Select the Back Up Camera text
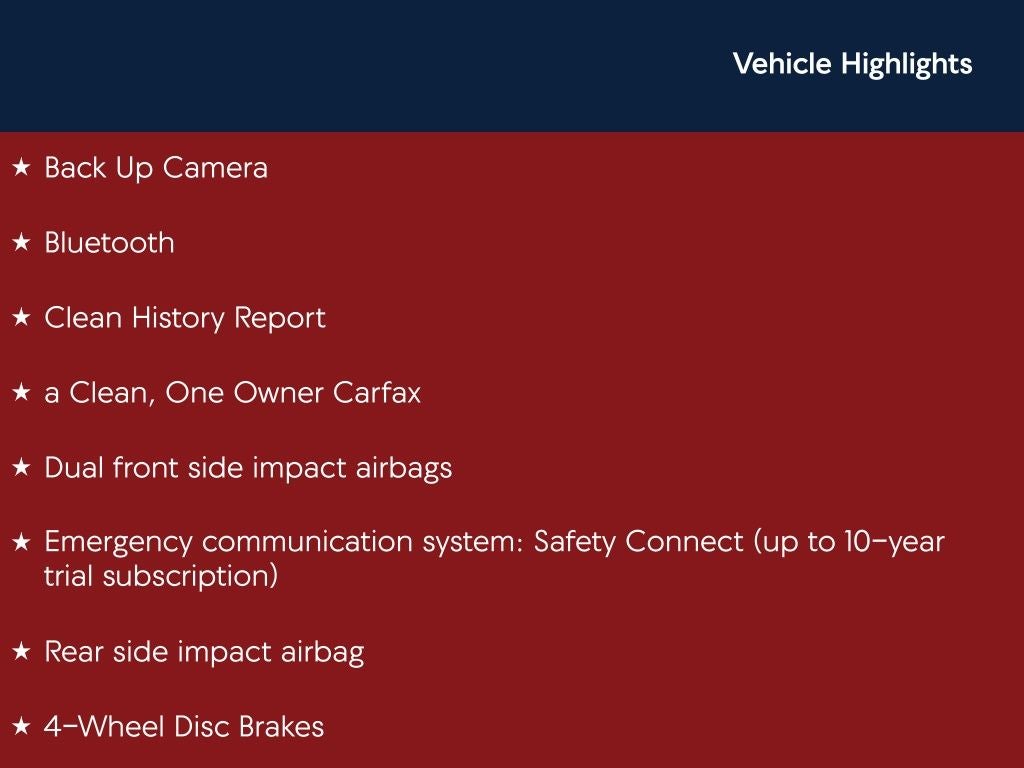1024x768 pixels. pyautogui.click(x=156, y=168)
